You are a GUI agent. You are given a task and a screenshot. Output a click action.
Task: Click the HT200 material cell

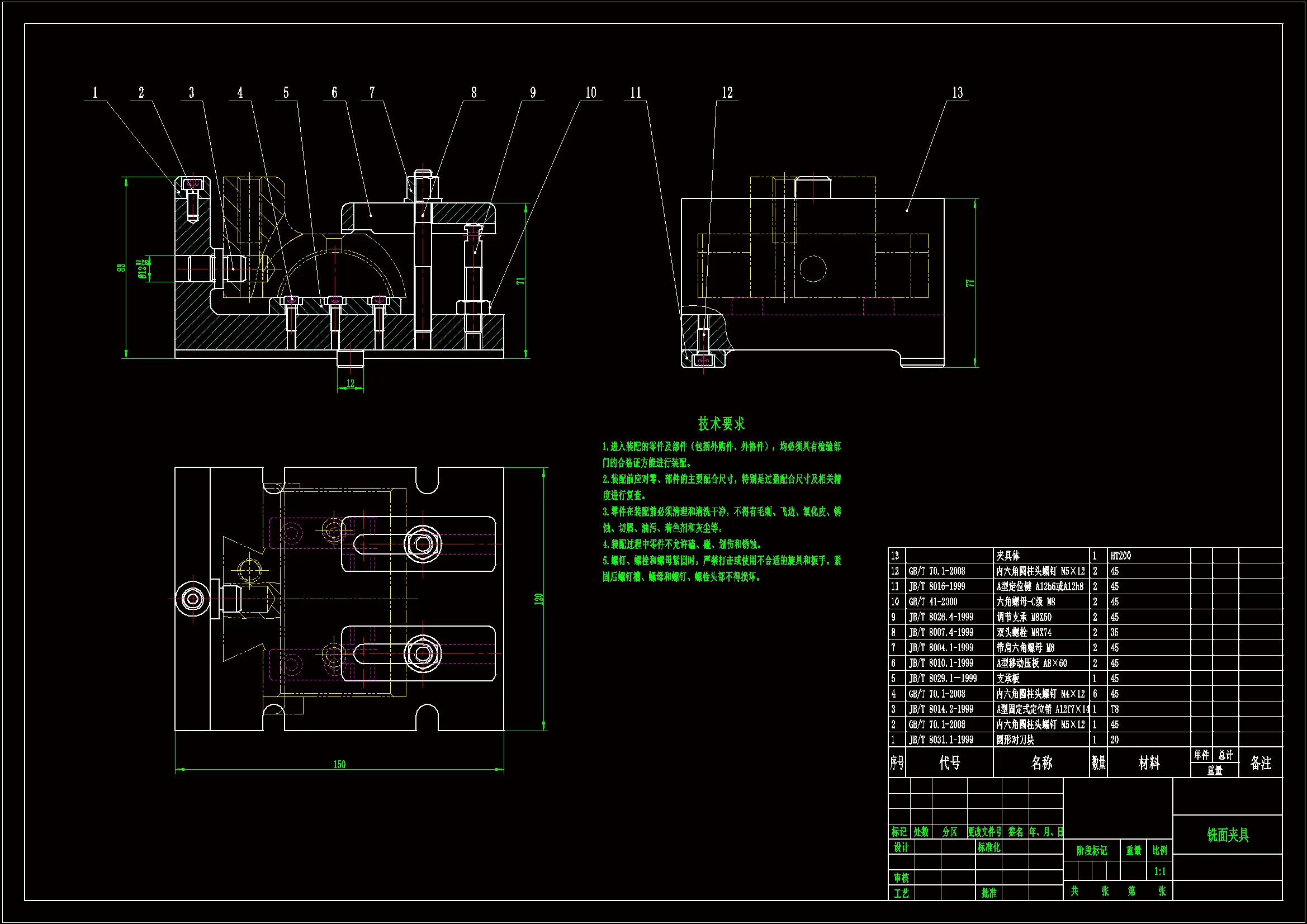(1120, 556)
